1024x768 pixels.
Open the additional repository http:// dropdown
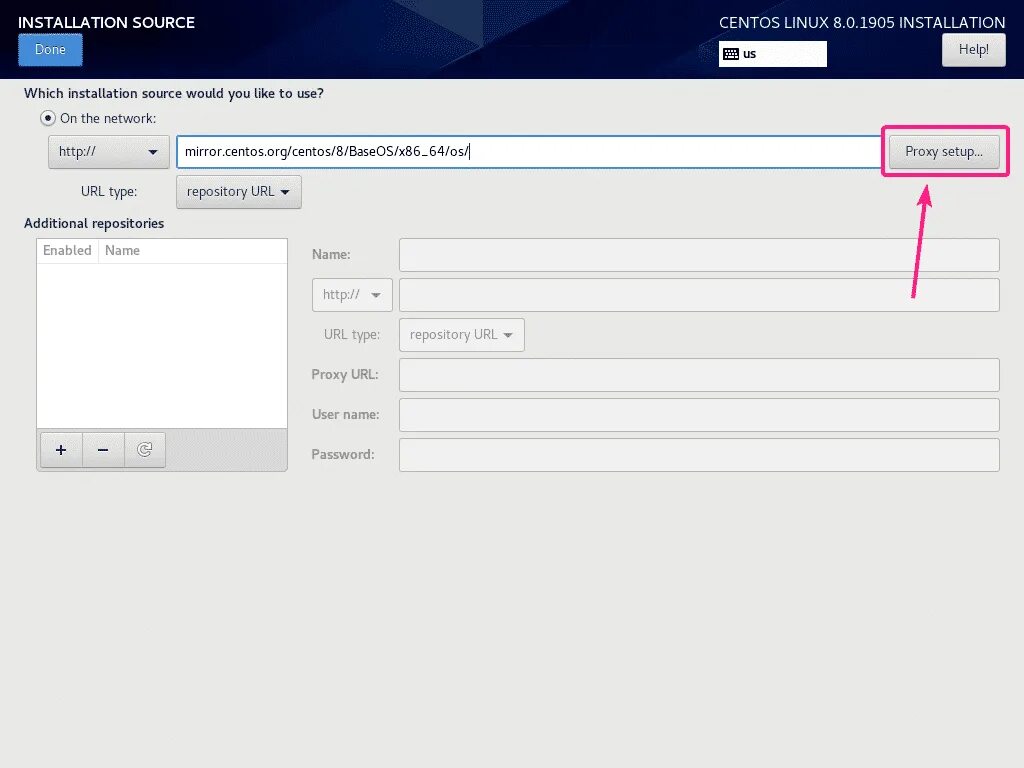coord(352,295)
